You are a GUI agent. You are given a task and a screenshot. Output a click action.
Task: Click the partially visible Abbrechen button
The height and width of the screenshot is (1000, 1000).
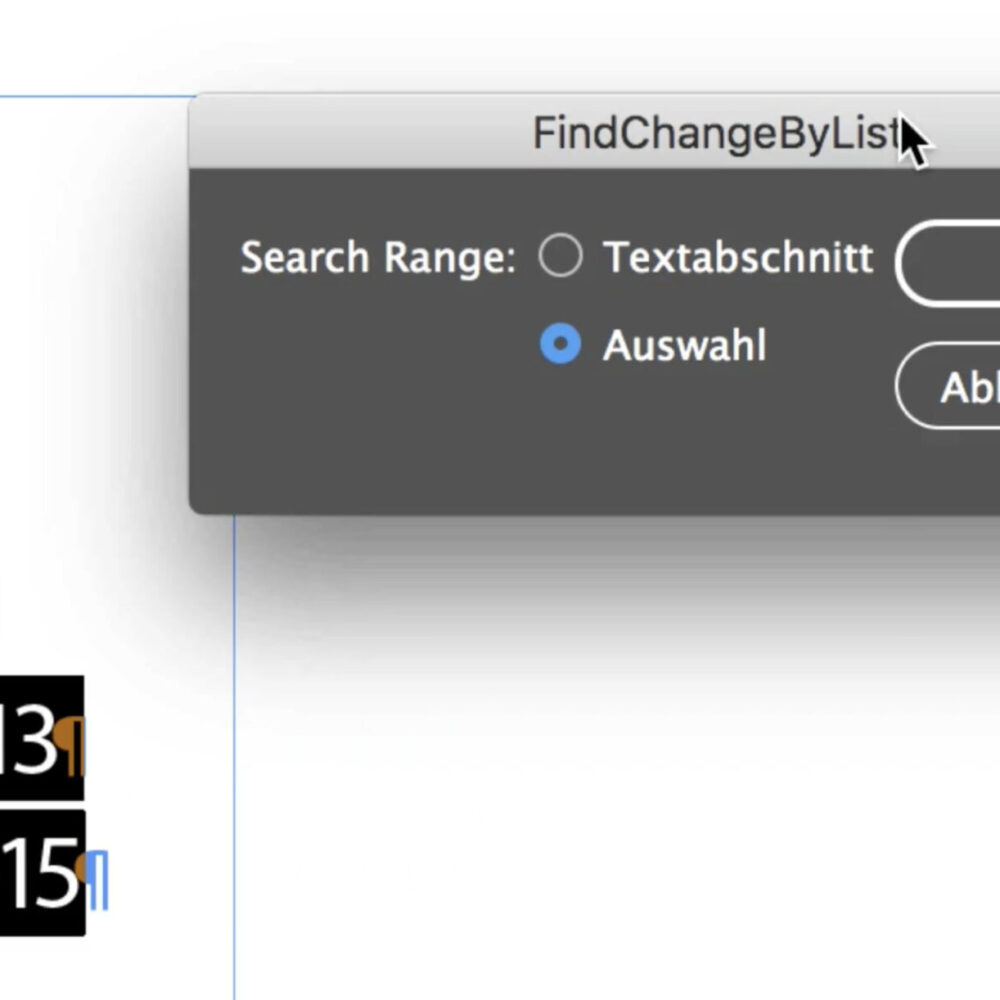pyautogui.click(x=948, y=386)
